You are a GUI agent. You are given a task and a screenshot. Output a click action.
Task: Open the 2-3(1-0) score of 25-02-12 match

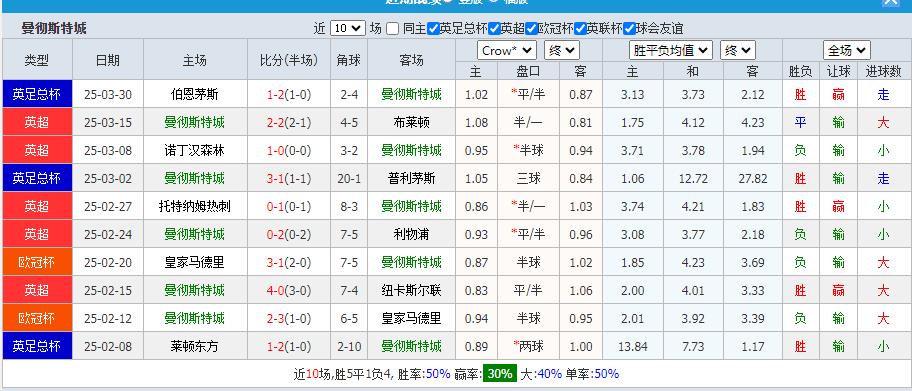click(289, 318)
